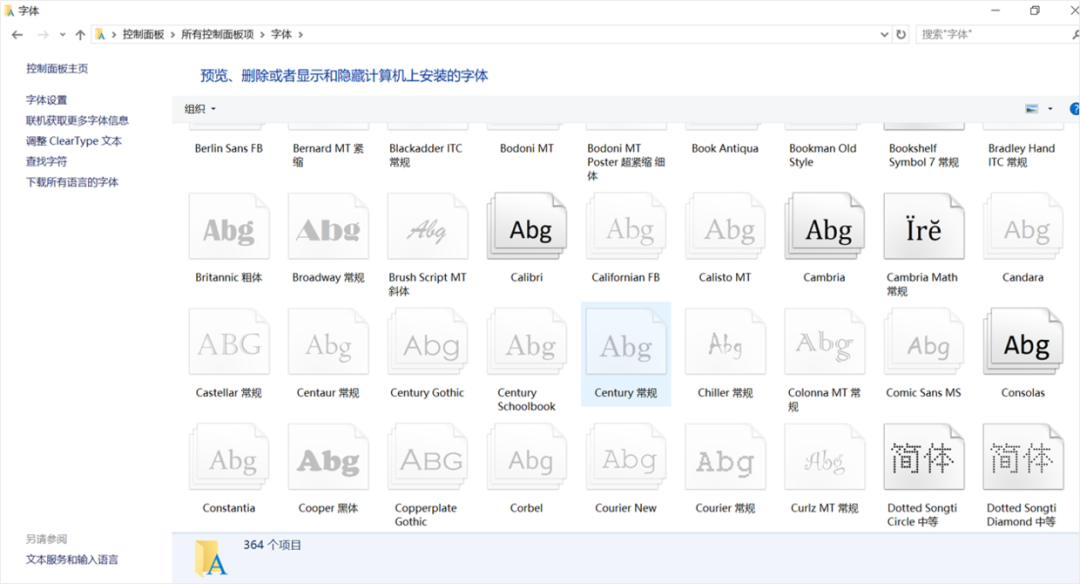The image size is (1080, 584).
Task: Click the font label Bookman Old Style
Action: (823, 155)
